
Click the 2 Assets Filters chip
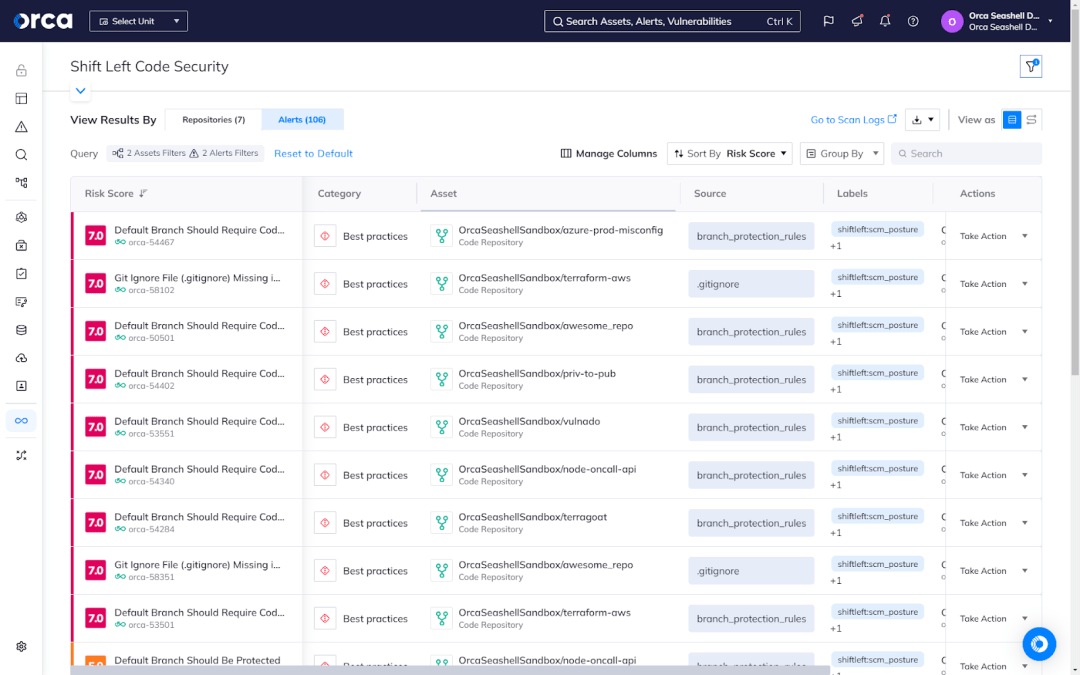149,154
